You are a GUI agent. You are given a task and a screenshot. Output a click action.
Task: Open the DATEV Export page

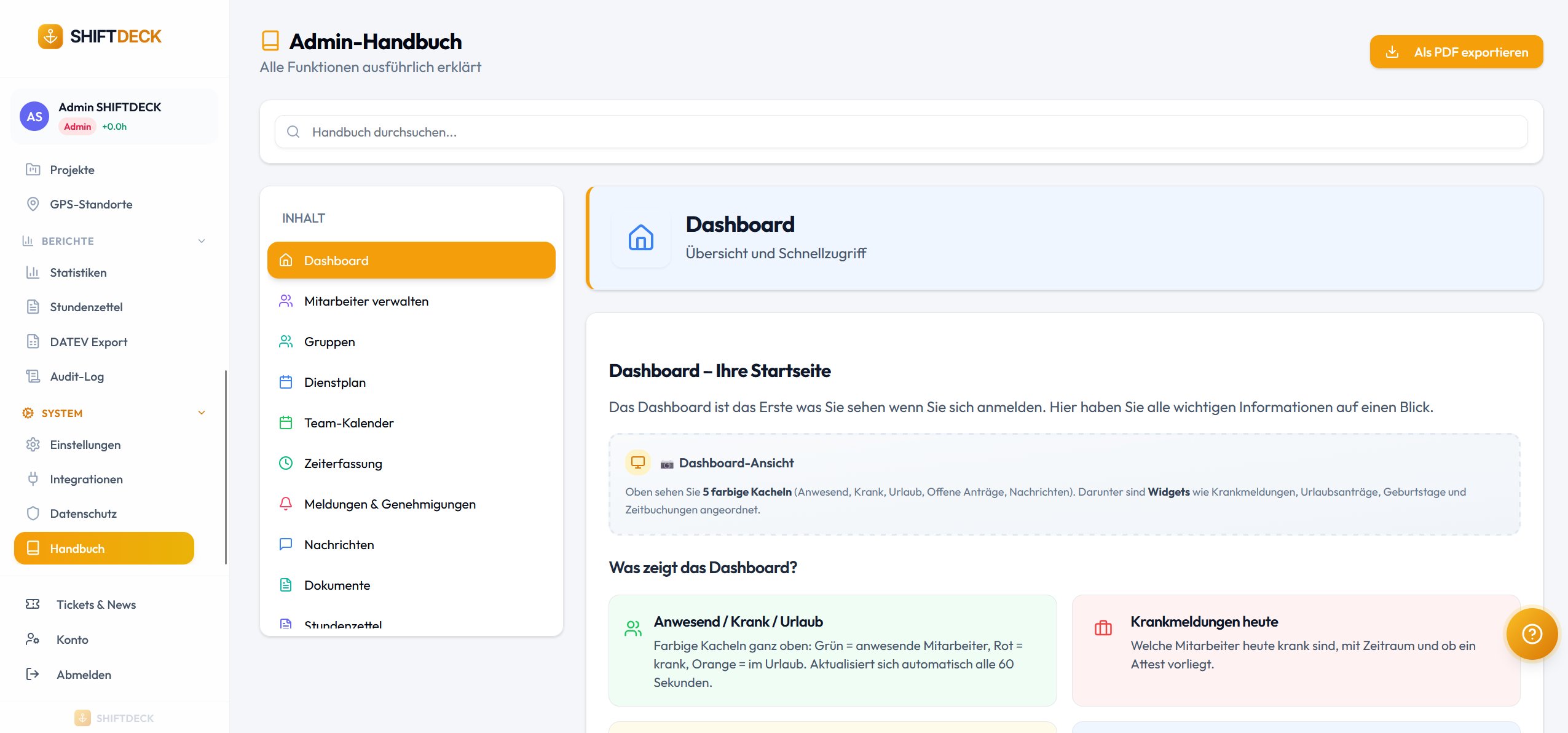[89, 342]
